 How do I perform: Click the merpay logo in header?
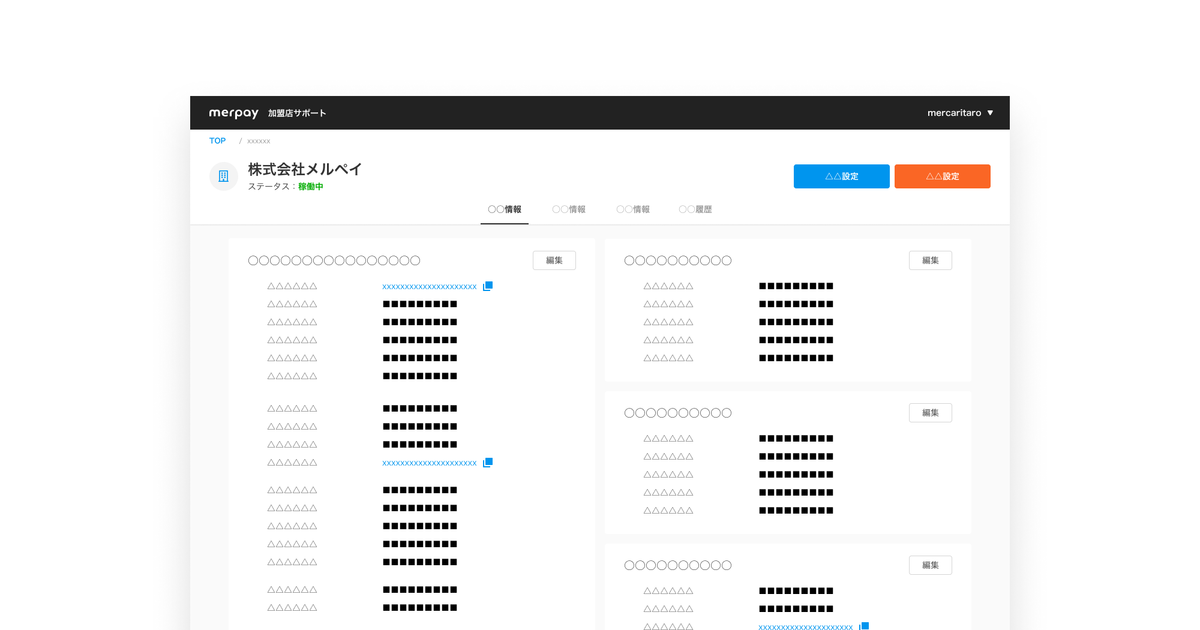(x=234, y=113)
